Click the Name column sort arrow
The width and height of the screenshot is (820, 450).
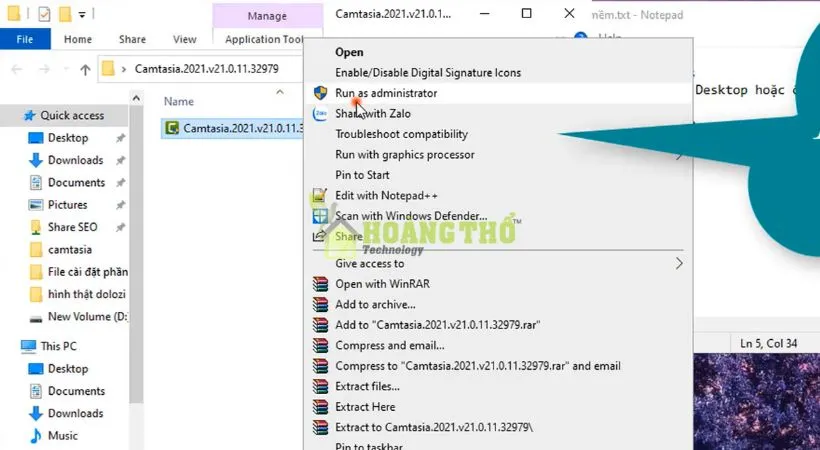(280, 92)
